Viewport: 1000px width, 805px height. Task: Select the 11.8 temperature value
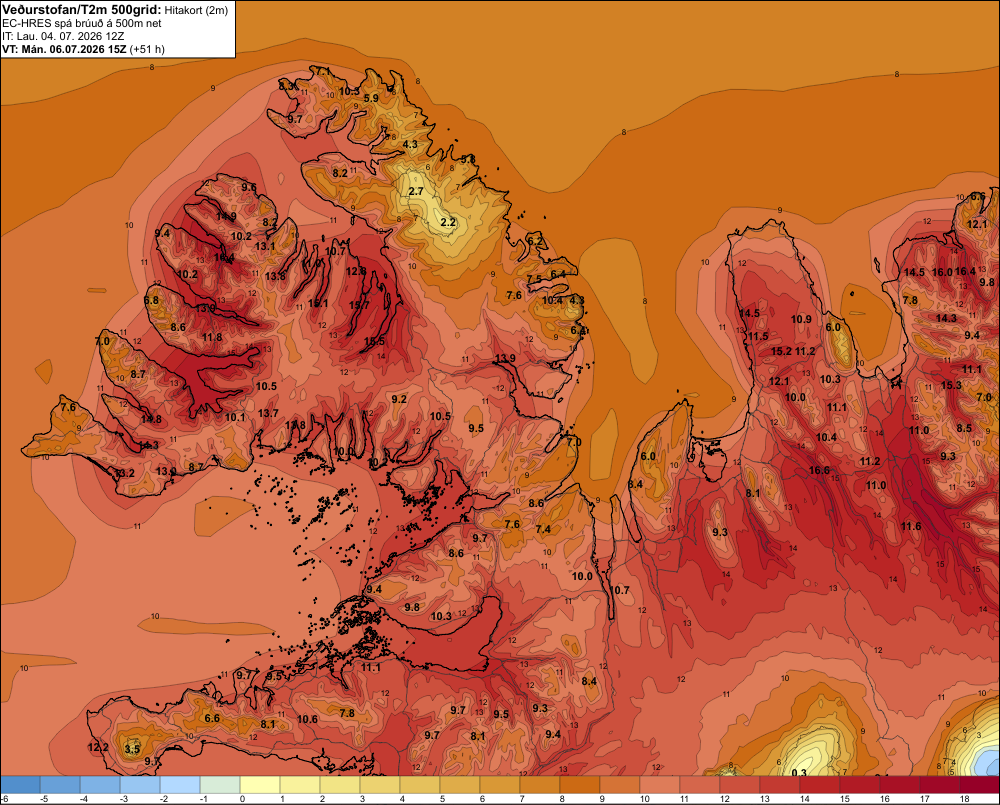pyautogui.click(x=212, y=337)
